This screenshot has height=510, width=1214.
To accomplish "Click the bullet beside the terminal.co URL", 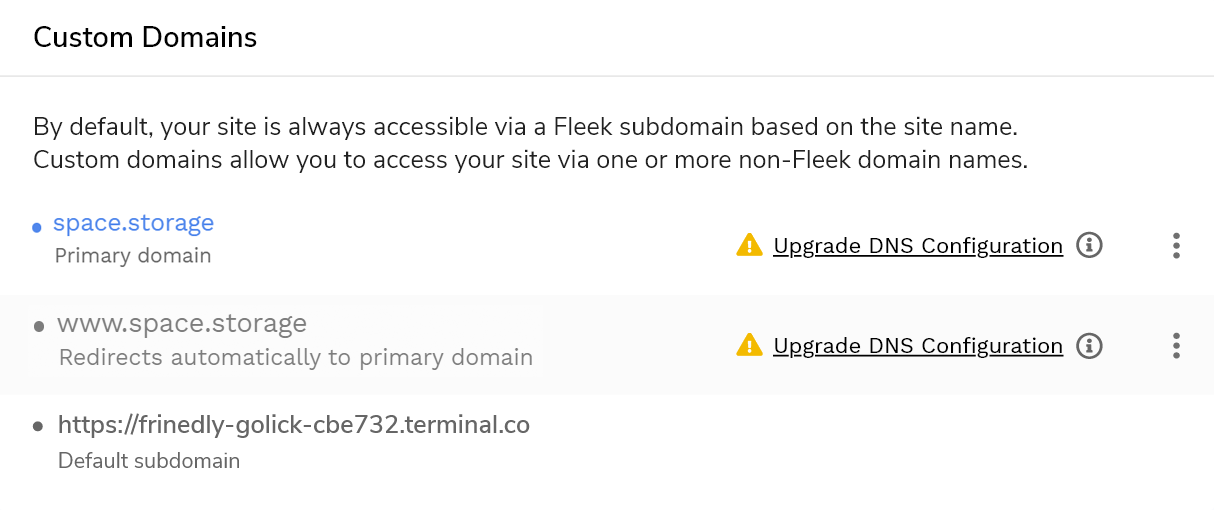I will pyautogui.click(x=39, y=427).
